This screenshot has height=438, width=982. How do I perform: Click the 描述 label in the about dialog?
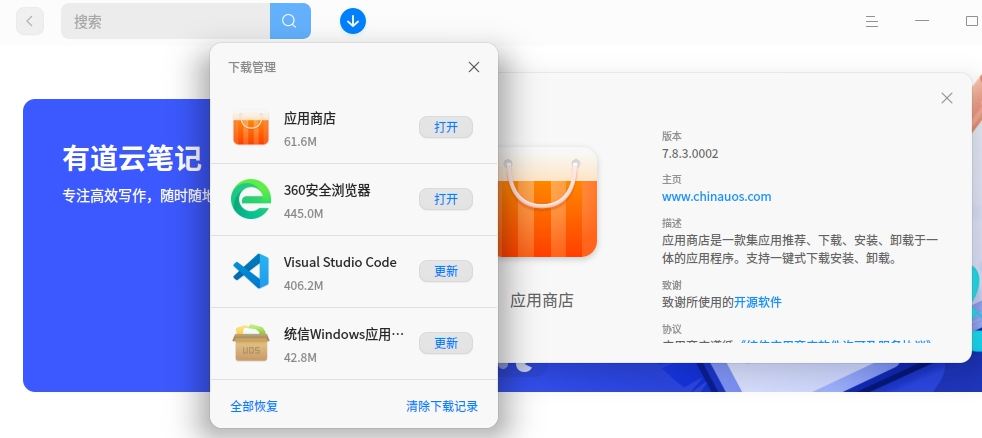(x=672, y=223)
